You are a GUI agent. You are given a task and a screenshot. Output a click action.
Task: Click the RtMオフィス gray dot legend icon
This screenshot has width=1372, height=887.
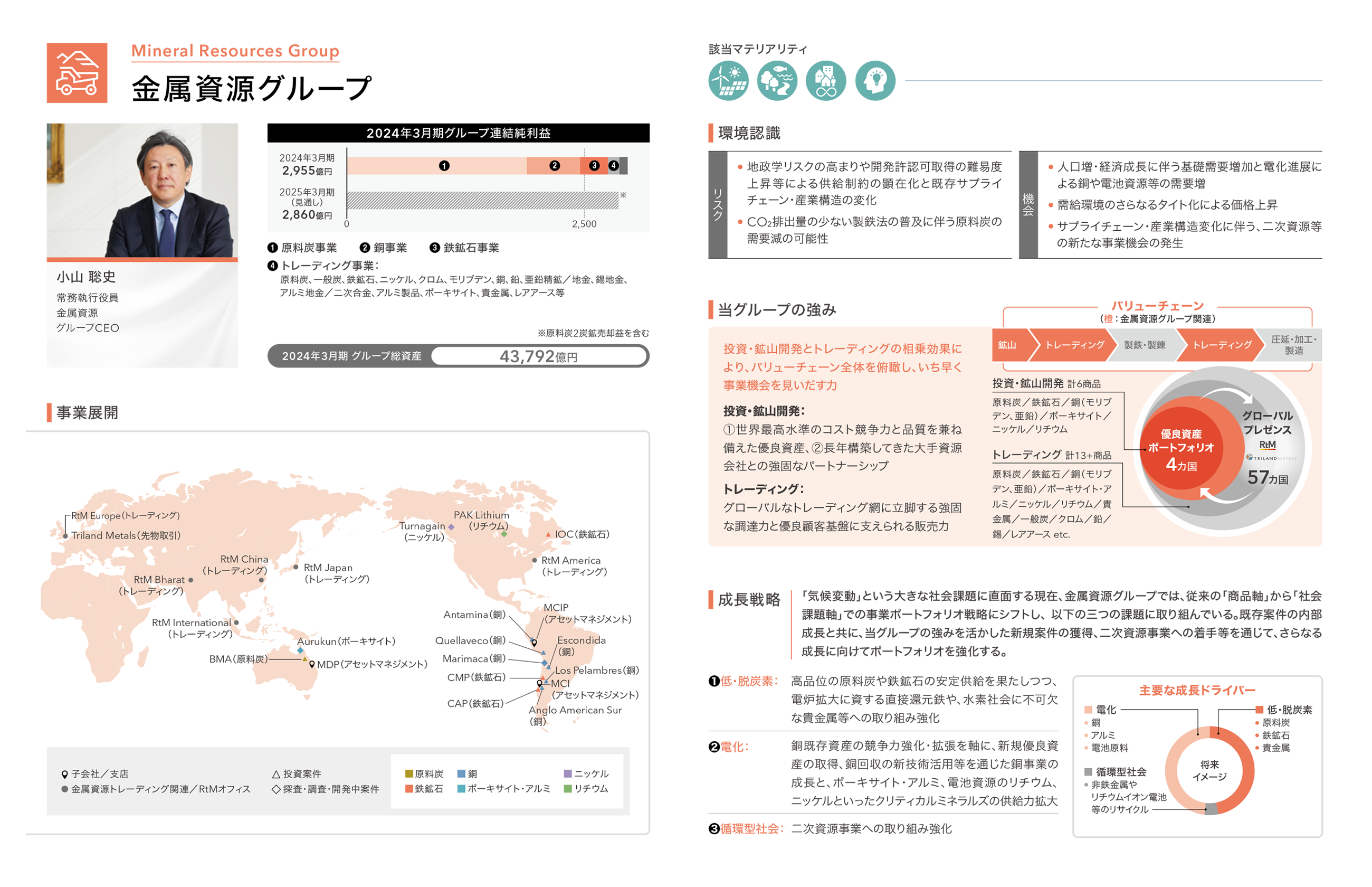(x=64, y=789)
